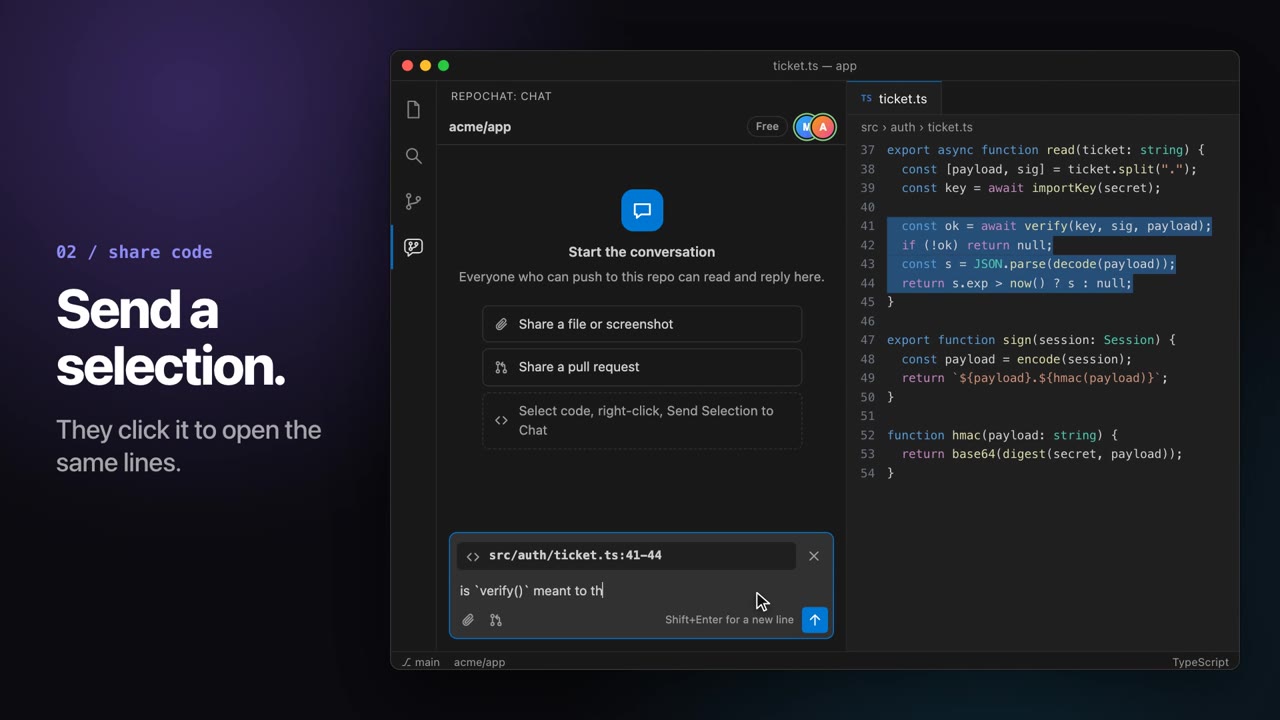1280x720 pixels.
Task: Click acme/app in the status bar
Action: click(479, 662)
